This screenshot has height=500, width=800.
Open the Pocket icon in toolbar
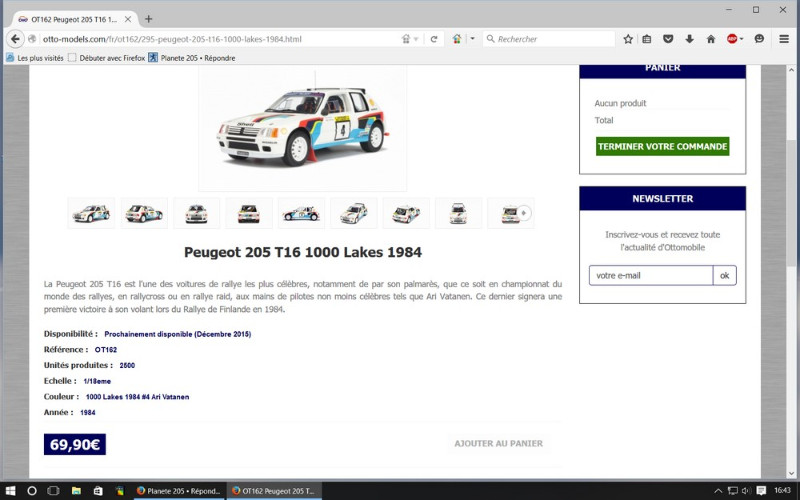click(668, 39)
